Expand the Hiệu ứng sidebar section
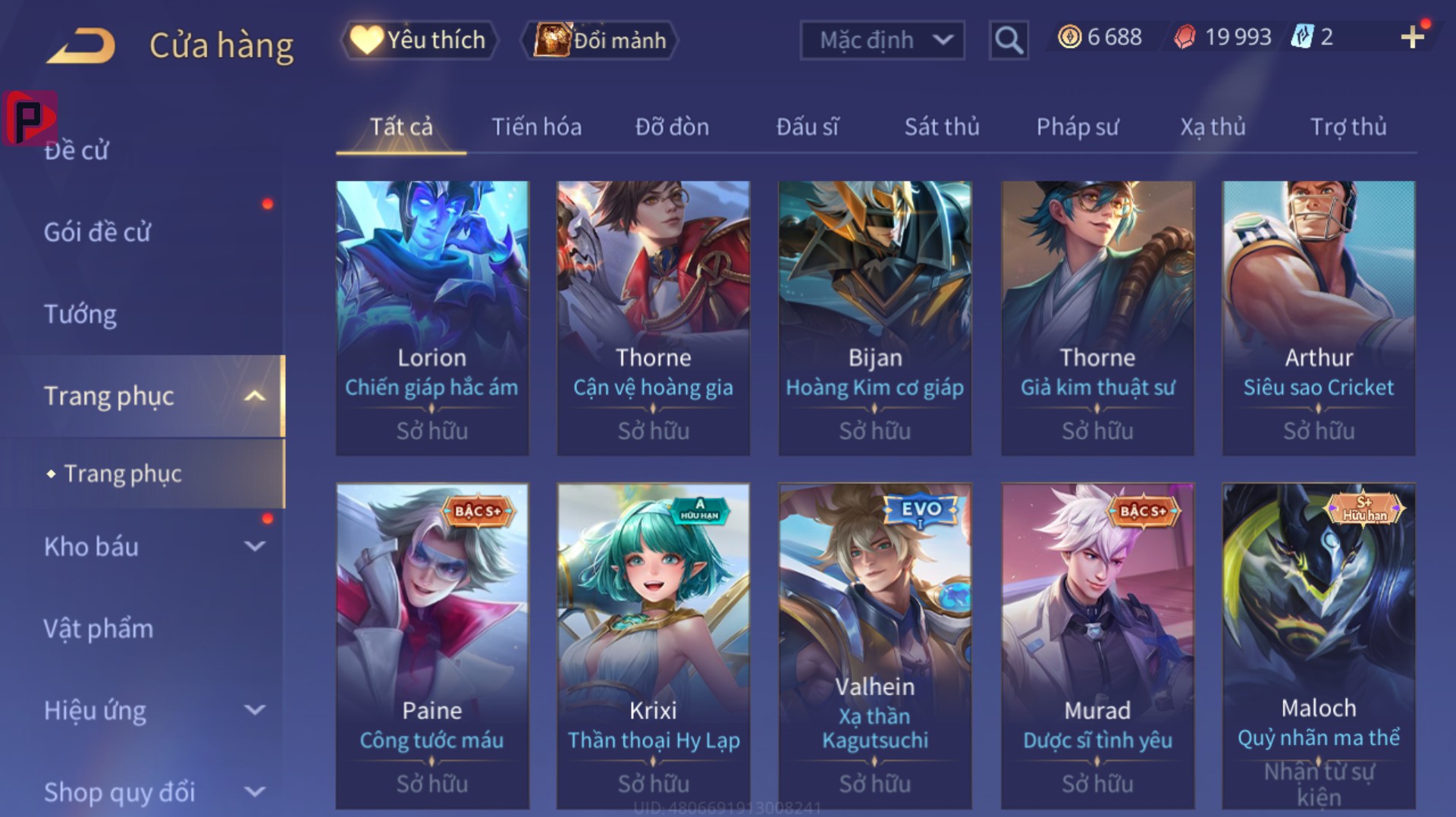 coord(142,710)
